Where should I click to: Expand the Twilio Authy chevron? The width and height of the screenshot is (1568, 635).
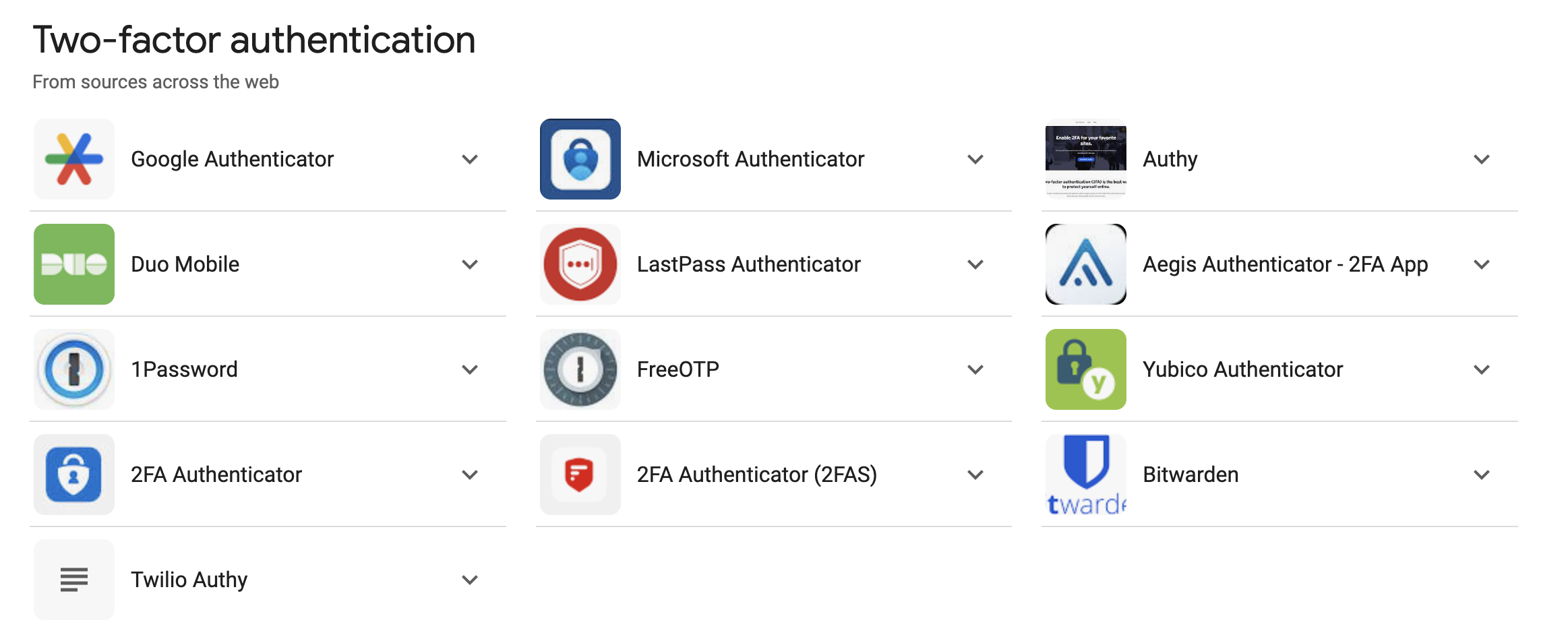470,580
